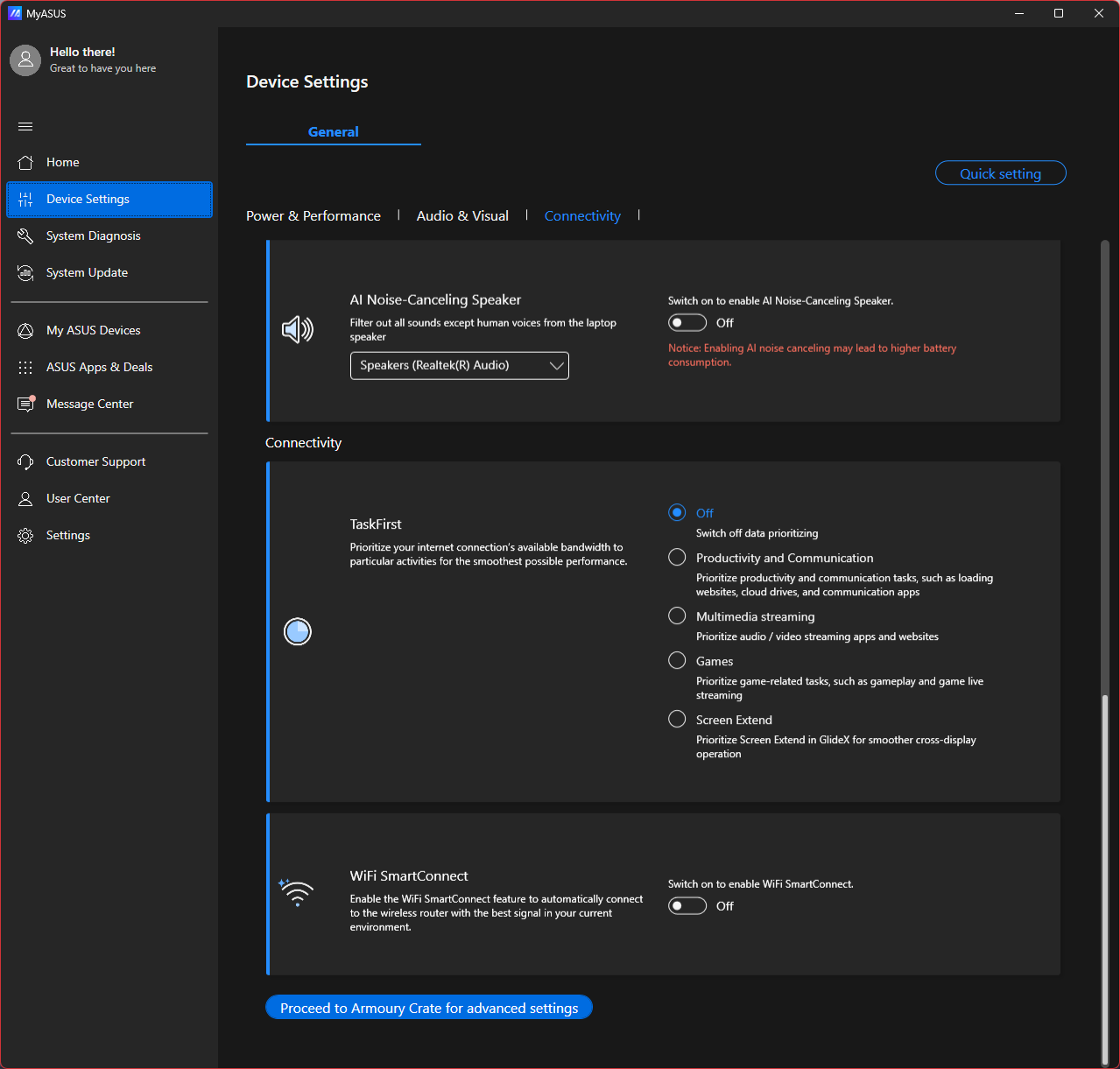Click the My ASUS Devices icon
The width and height of the screenshot is (1120, 1069).
(x=25, y=330)
